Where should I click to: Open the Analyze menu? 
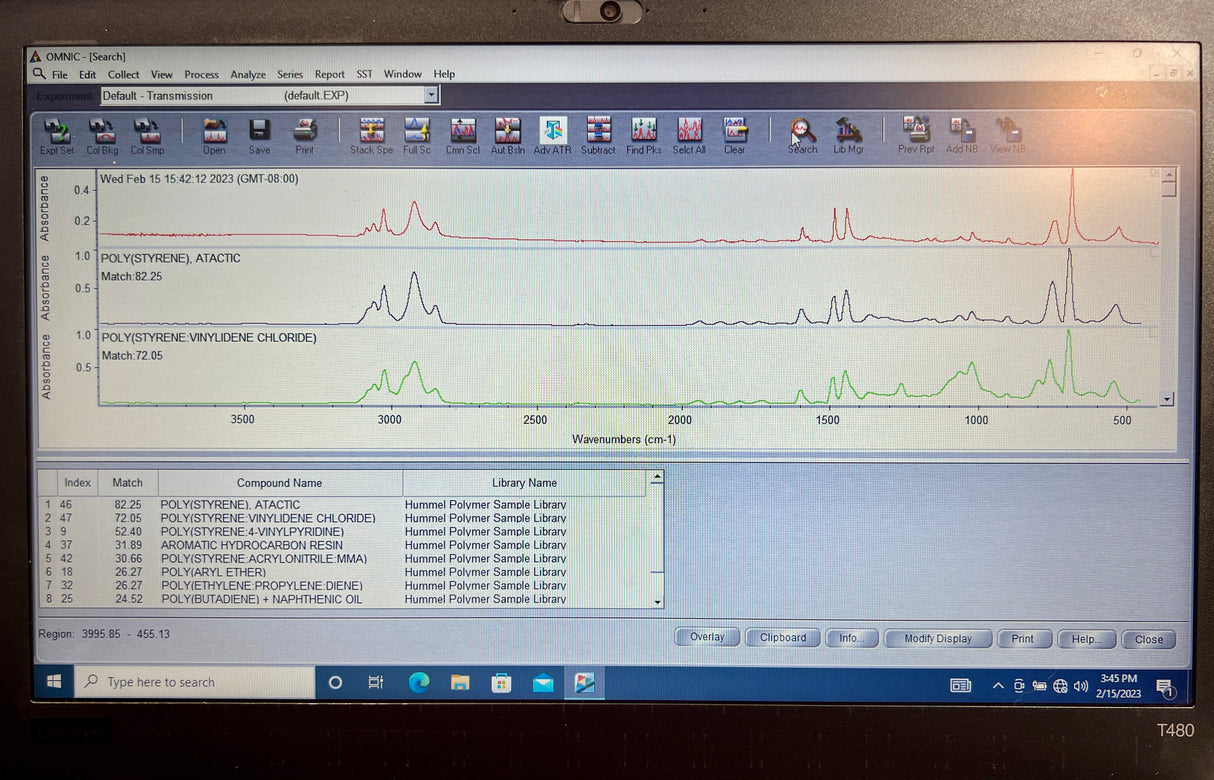pos(248,74)
